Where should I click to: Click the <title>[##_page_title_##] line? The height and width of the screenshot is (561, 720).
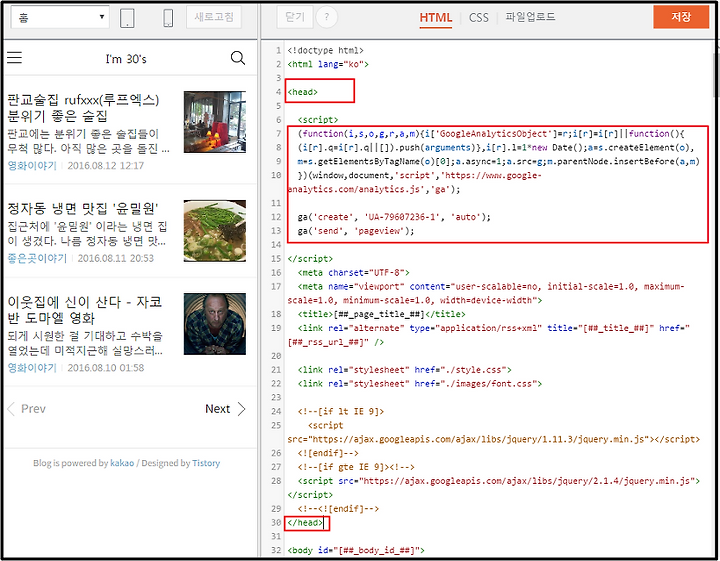(381, 314)
